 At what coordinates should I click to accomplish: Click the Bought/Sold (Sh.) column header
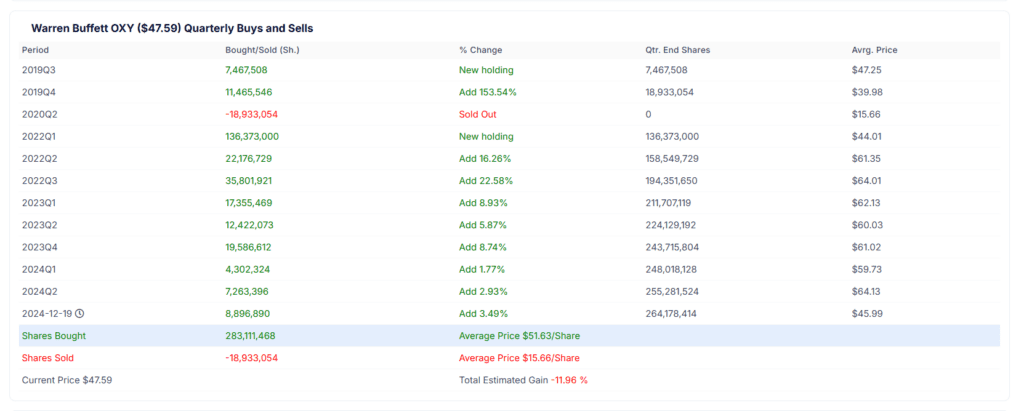coord(263,50)
